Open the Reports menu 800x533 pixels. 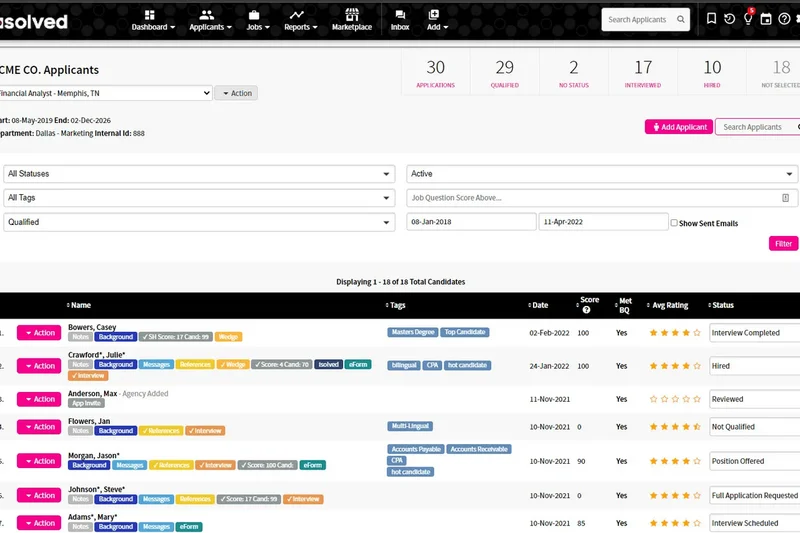(301, 20)
